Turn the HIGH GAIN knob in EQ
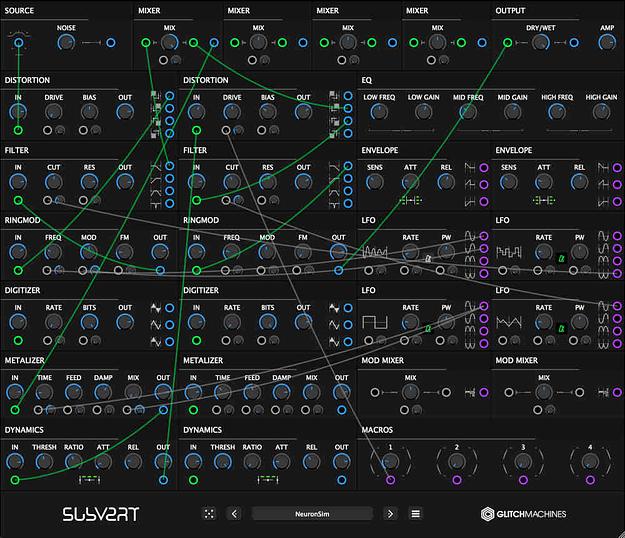This screenshot has height=538, width=625. [601, 112]
